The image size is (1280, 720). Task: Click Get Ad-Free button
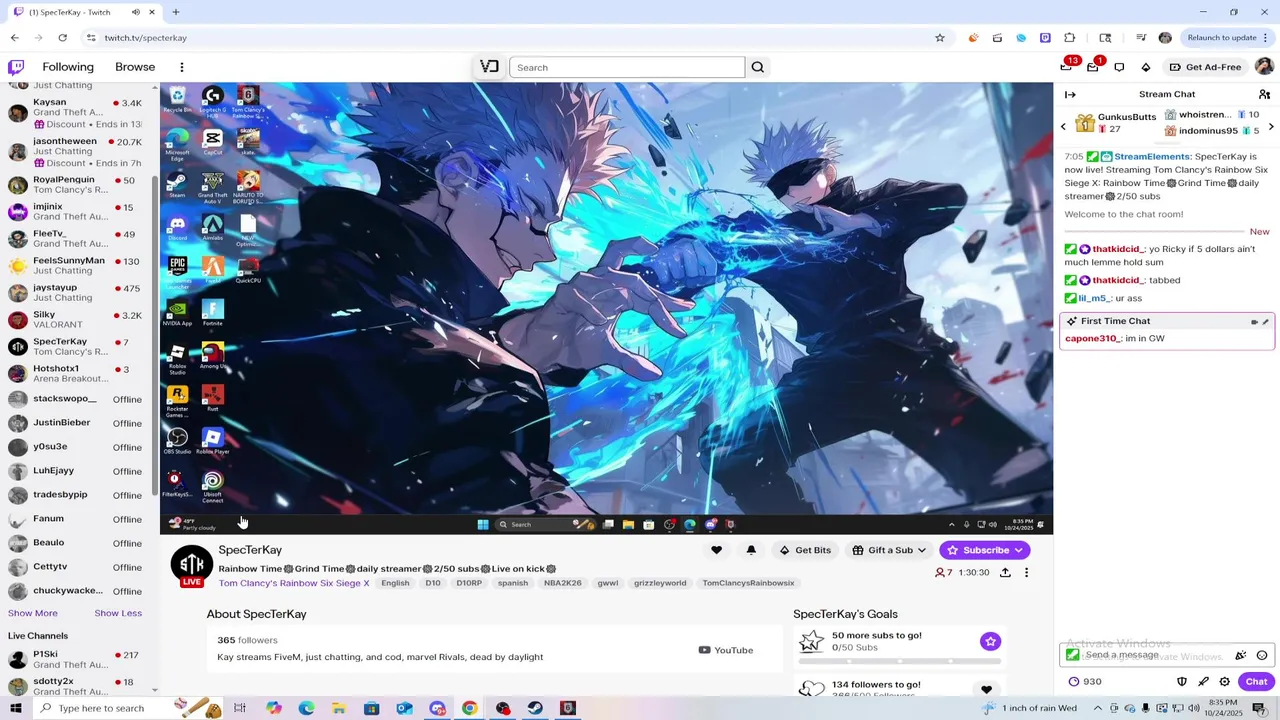coord(1205,67)
